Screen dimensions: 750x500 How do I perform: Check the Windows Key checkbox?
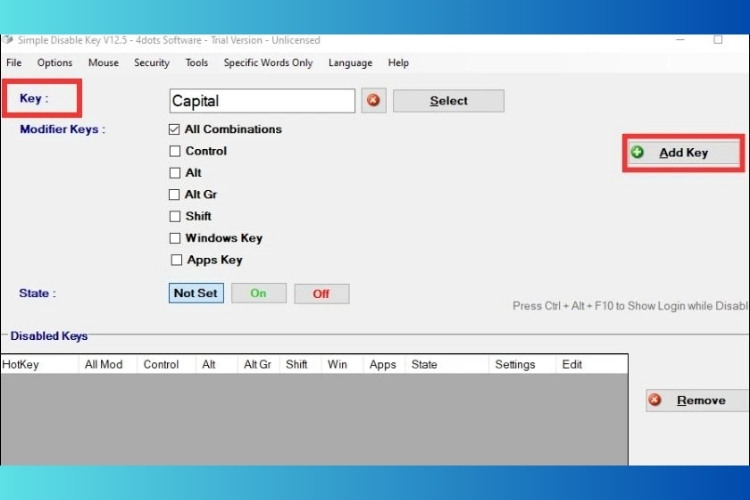coord(175,238)
